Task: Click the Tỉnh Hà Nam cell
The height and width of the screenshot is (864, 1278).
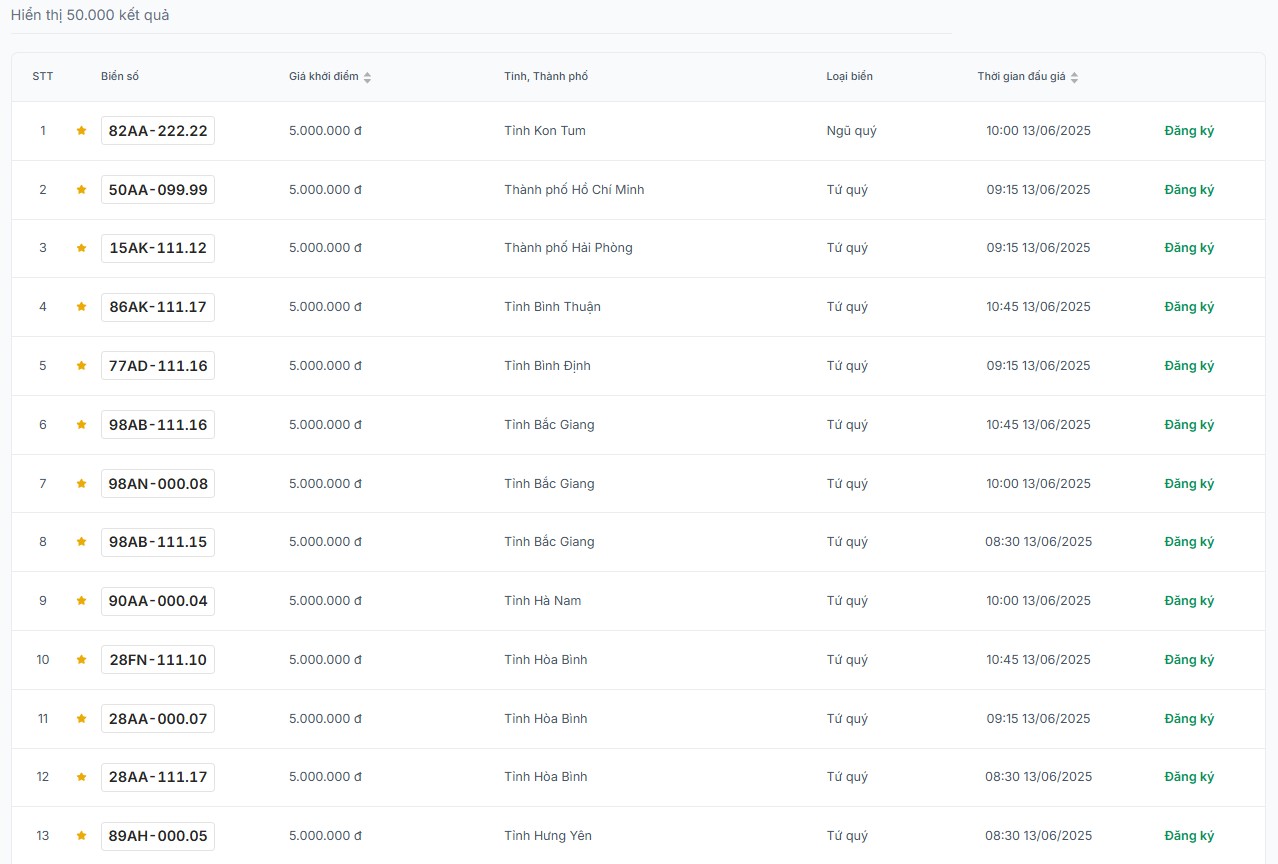Action: coord(542,601)
